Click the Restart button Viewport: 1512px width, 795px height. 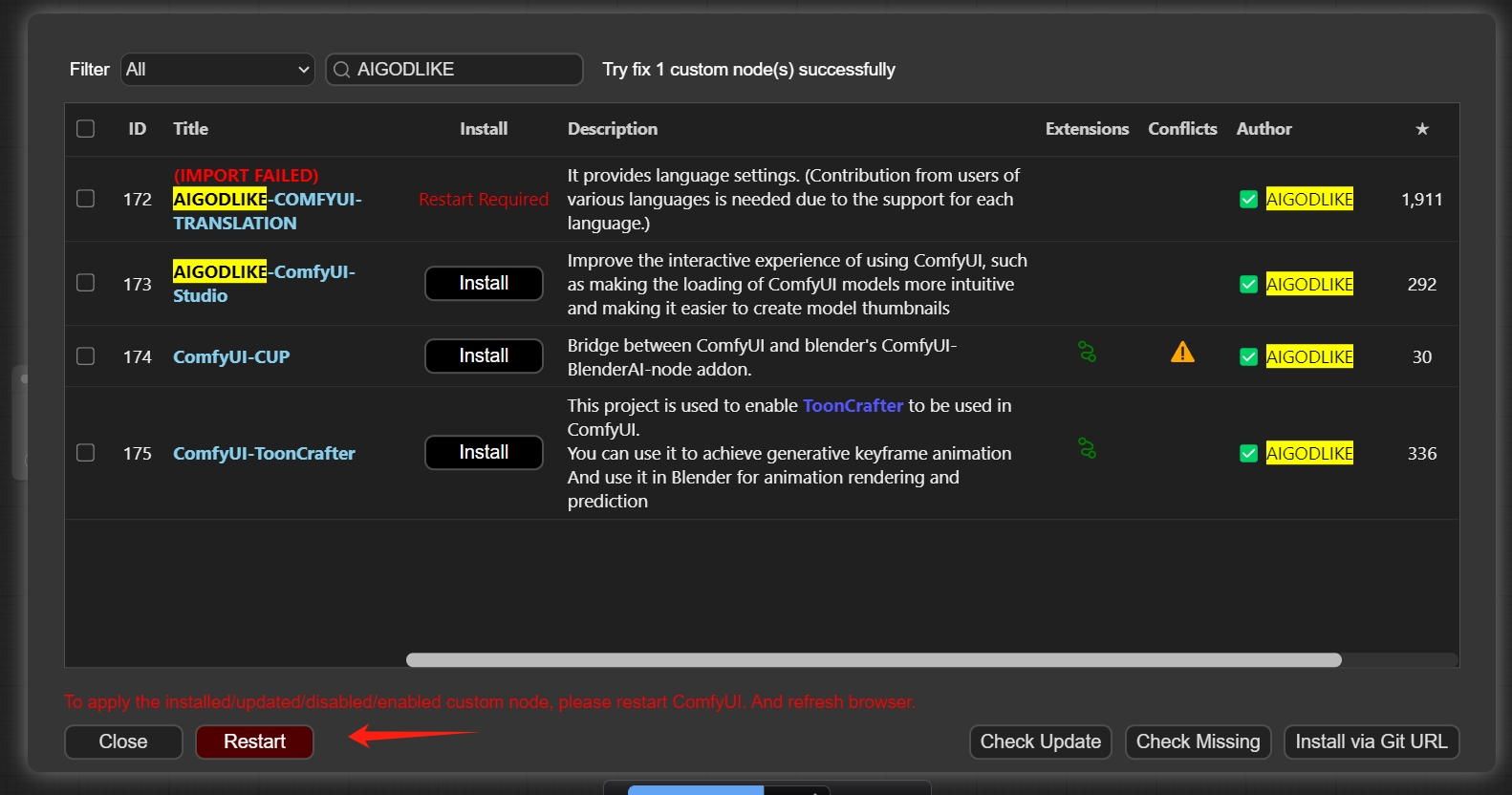point(254,742)
